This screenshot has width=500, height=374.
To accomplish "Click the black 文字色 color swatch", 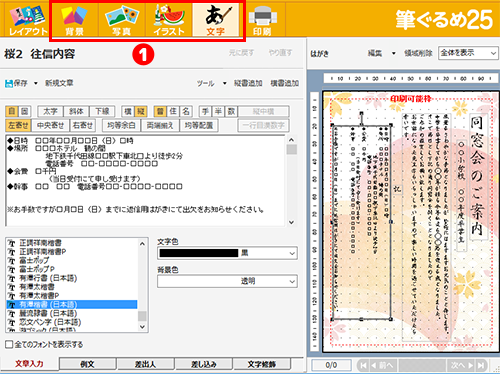I will [199, 253].
